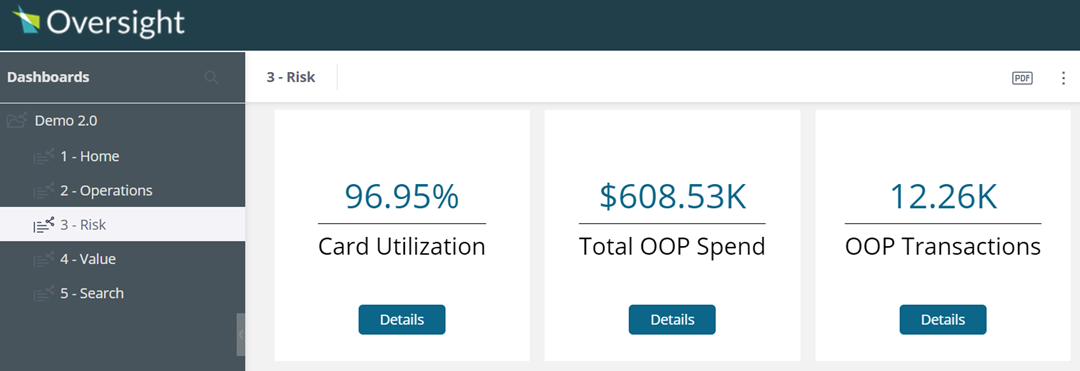Show Details for OOP Transactions
Viewport: 1080px width, 371px height.
tap(943, 319)
